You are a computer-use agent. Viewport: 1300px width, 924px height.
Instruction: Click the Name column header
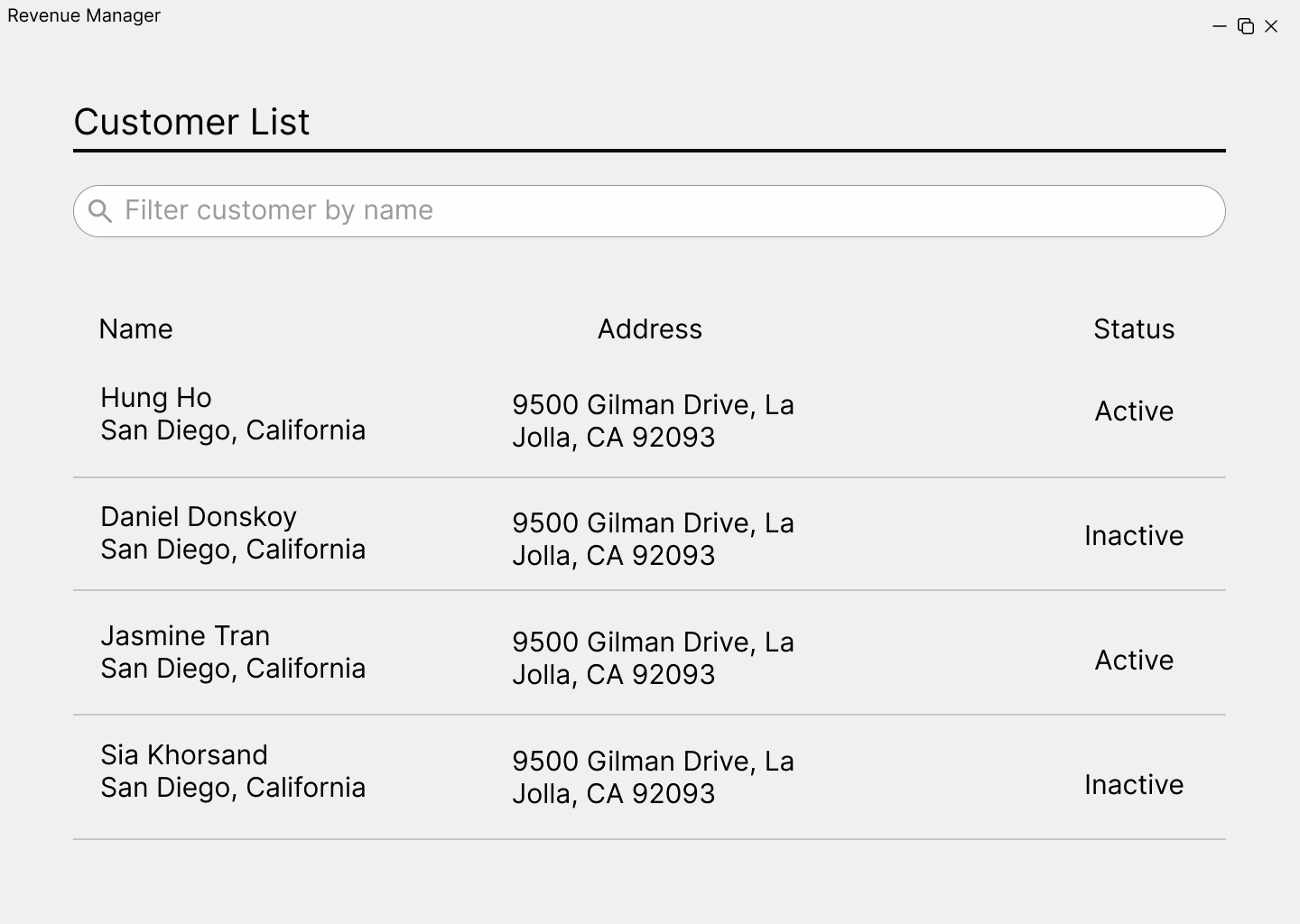(x=135, y=329)
